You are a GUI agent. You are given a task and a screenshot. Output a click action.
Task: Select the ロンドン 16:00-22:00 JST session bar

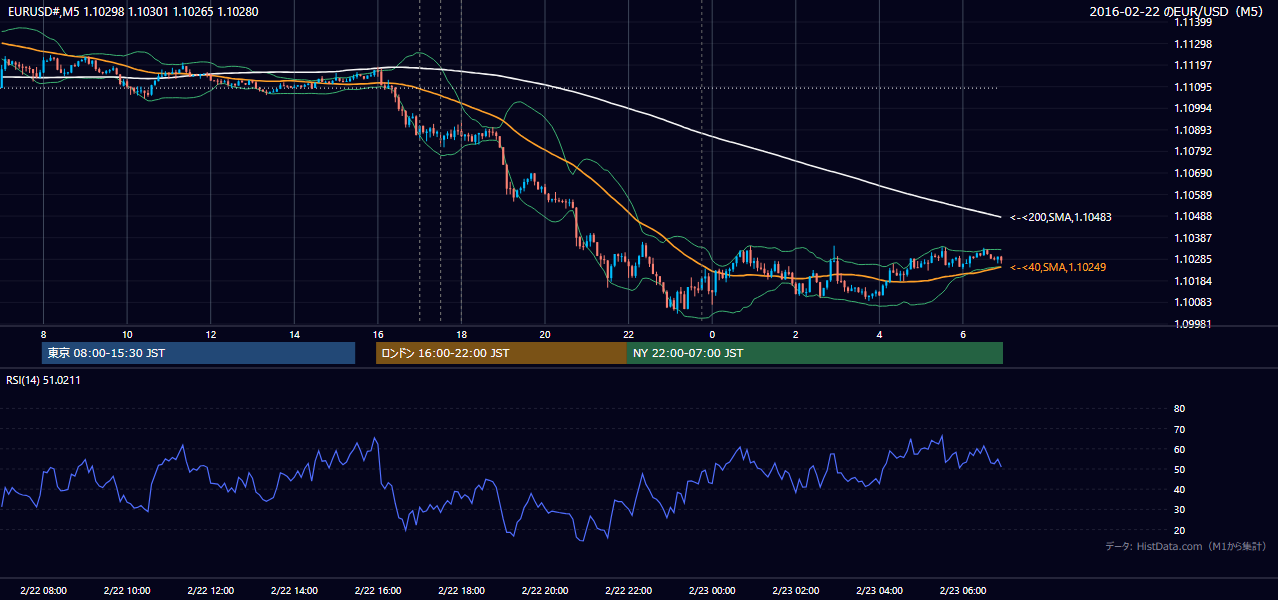pos(501,353)
